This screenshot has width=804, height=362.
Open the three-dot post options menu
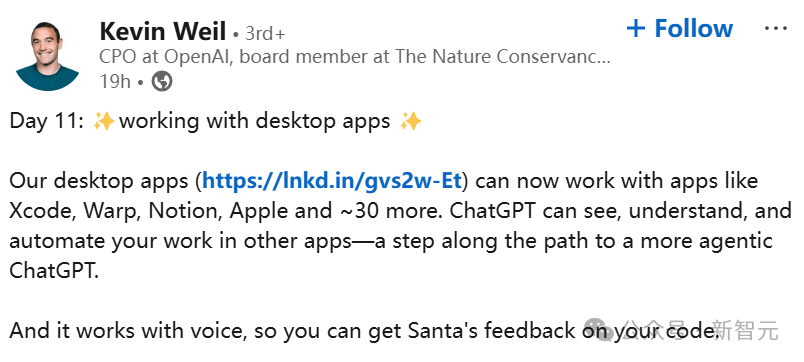pos(775,28)
